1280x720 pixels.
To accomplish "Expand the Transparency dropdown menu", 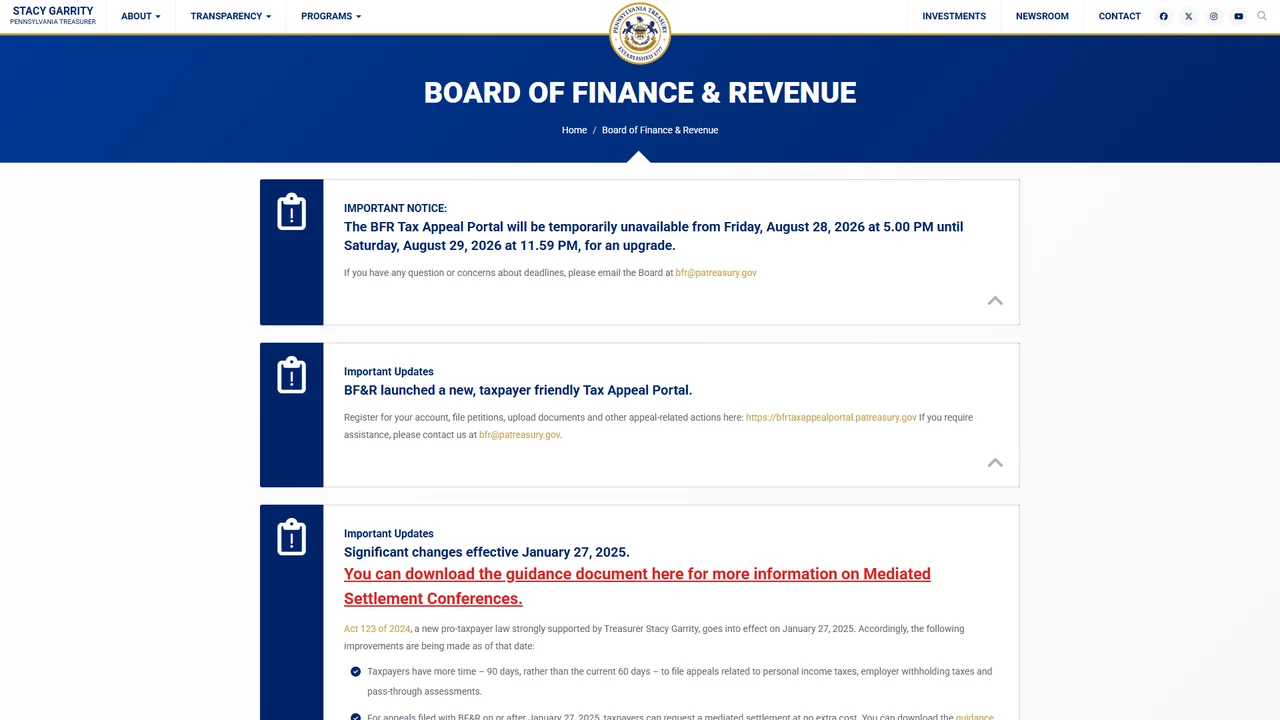I will 230,16.
